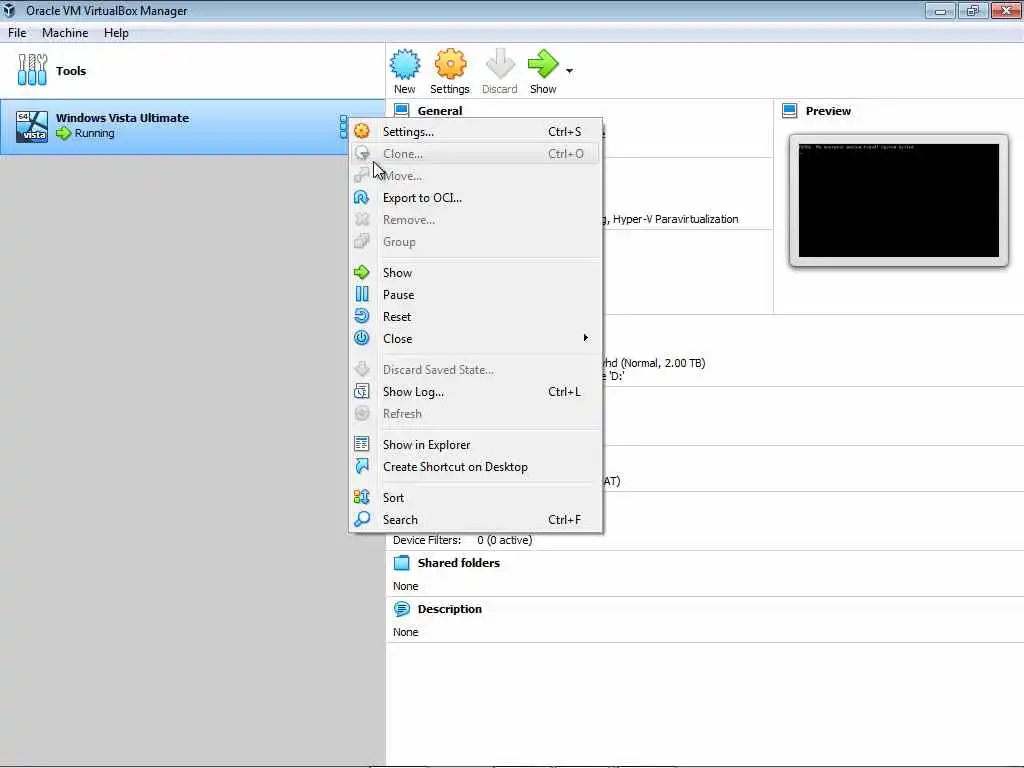Click the Refresh icon in the menu

tap(362, 413)
